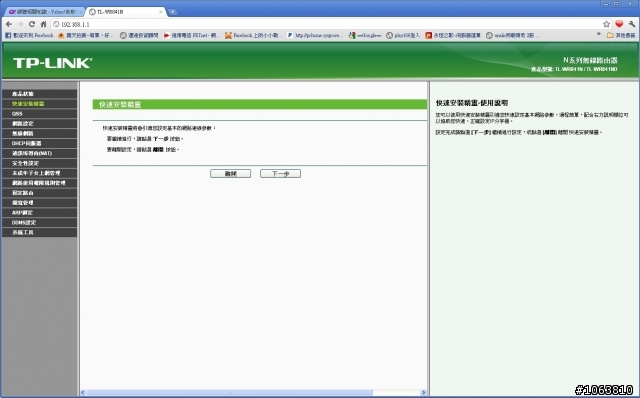Show hidden bookmarks with the » chevron
The width and height of the screenshot is (640, 398).
(599, 35)
